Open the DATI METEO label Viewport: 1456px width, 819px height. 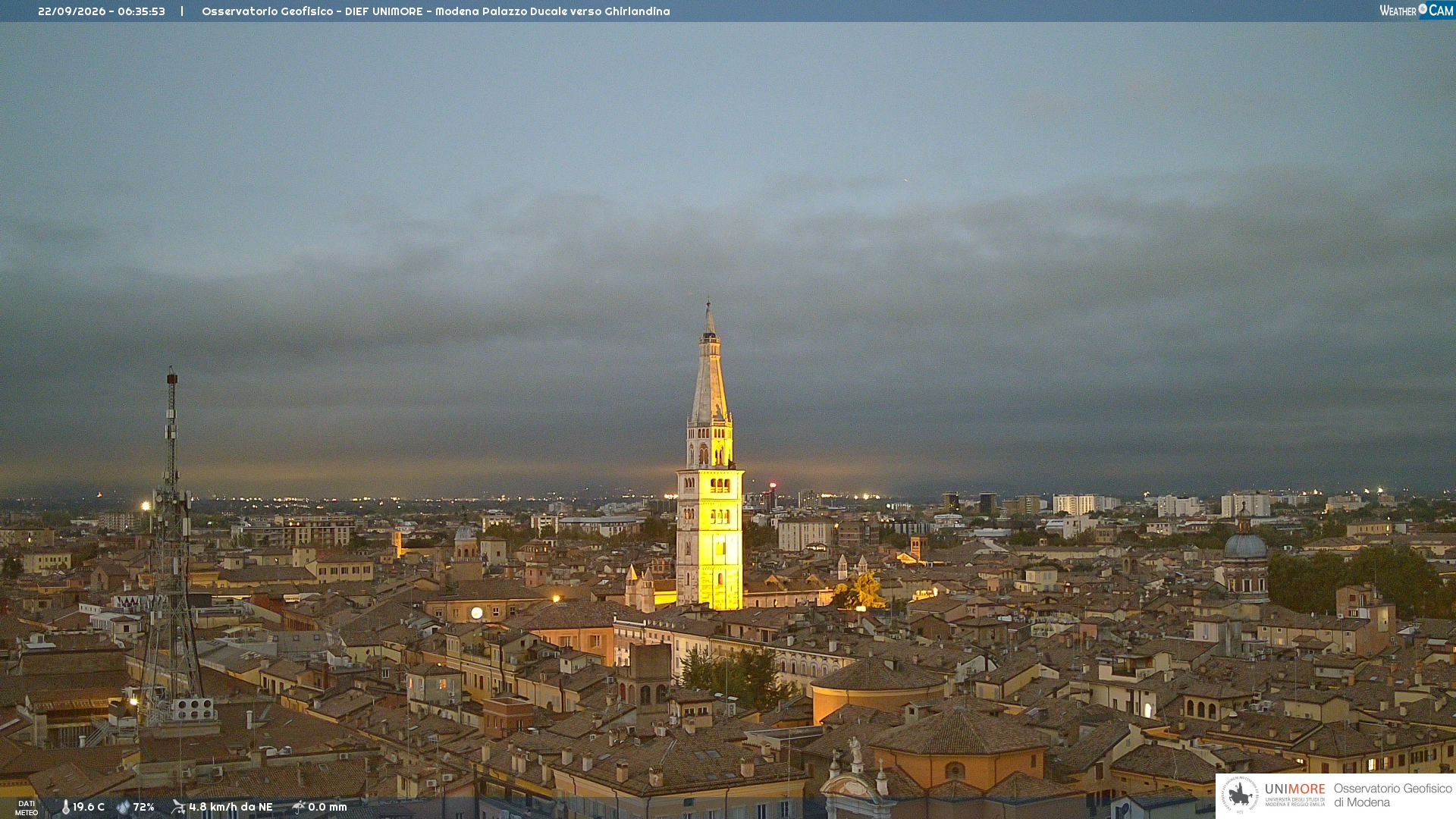click(x=27, y=808)
